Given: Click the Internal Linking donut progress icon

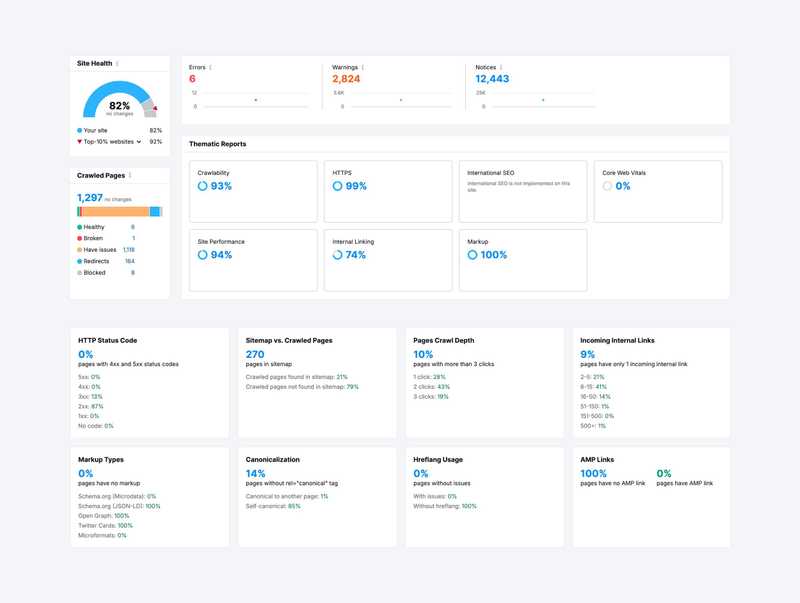Looking at the screenshot, I should tap(338, 255).
